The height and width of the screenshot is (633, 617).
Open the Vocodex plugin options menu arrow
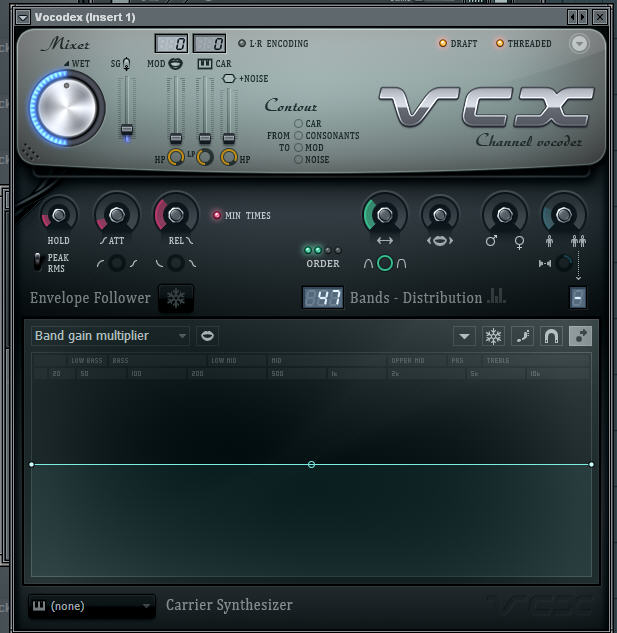point(23,18)
